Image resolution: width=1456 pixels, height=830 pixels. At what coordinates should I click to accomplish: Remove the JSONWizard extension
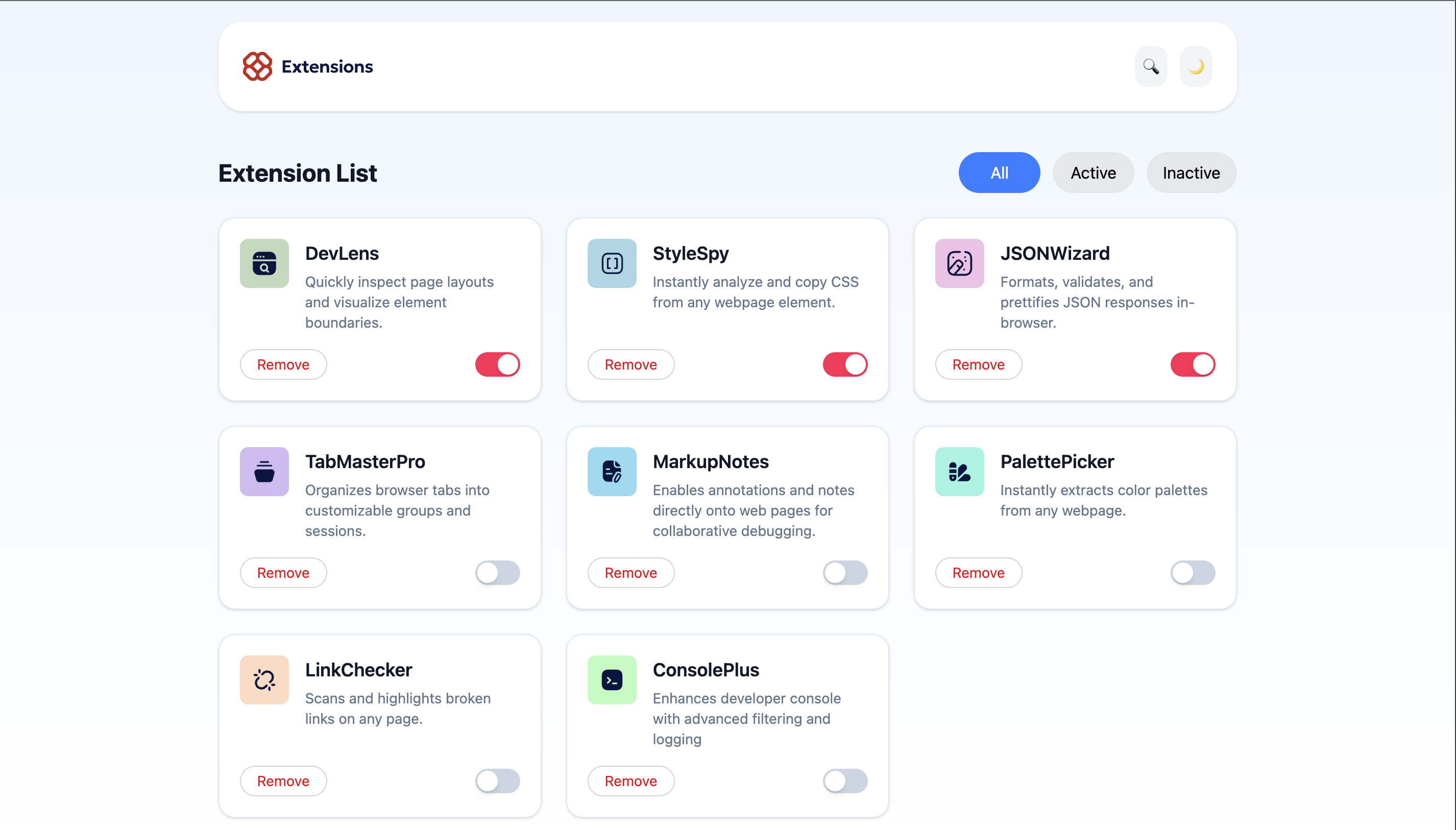coord(978,364)
